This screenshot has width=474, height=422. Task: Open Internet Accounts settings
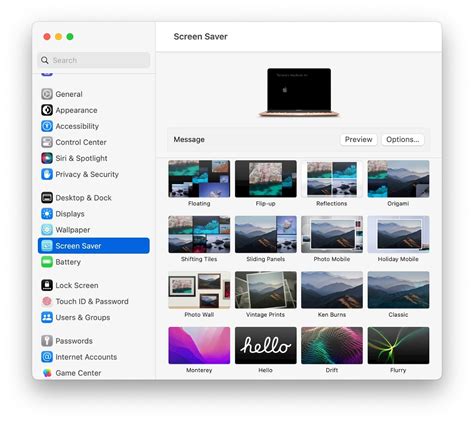click(94, 357)
